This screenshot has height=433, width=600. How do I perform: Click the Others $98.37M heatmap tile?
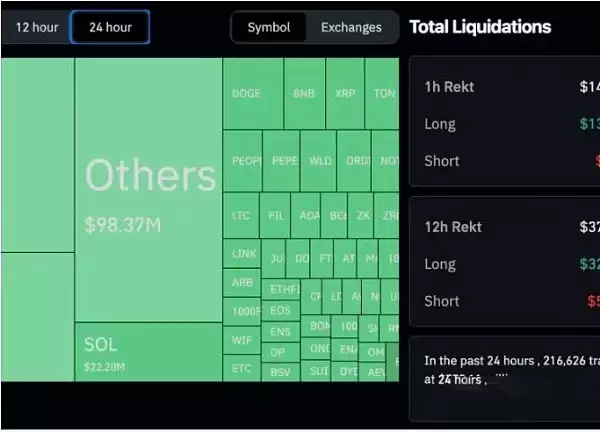[x=148, y=190]
